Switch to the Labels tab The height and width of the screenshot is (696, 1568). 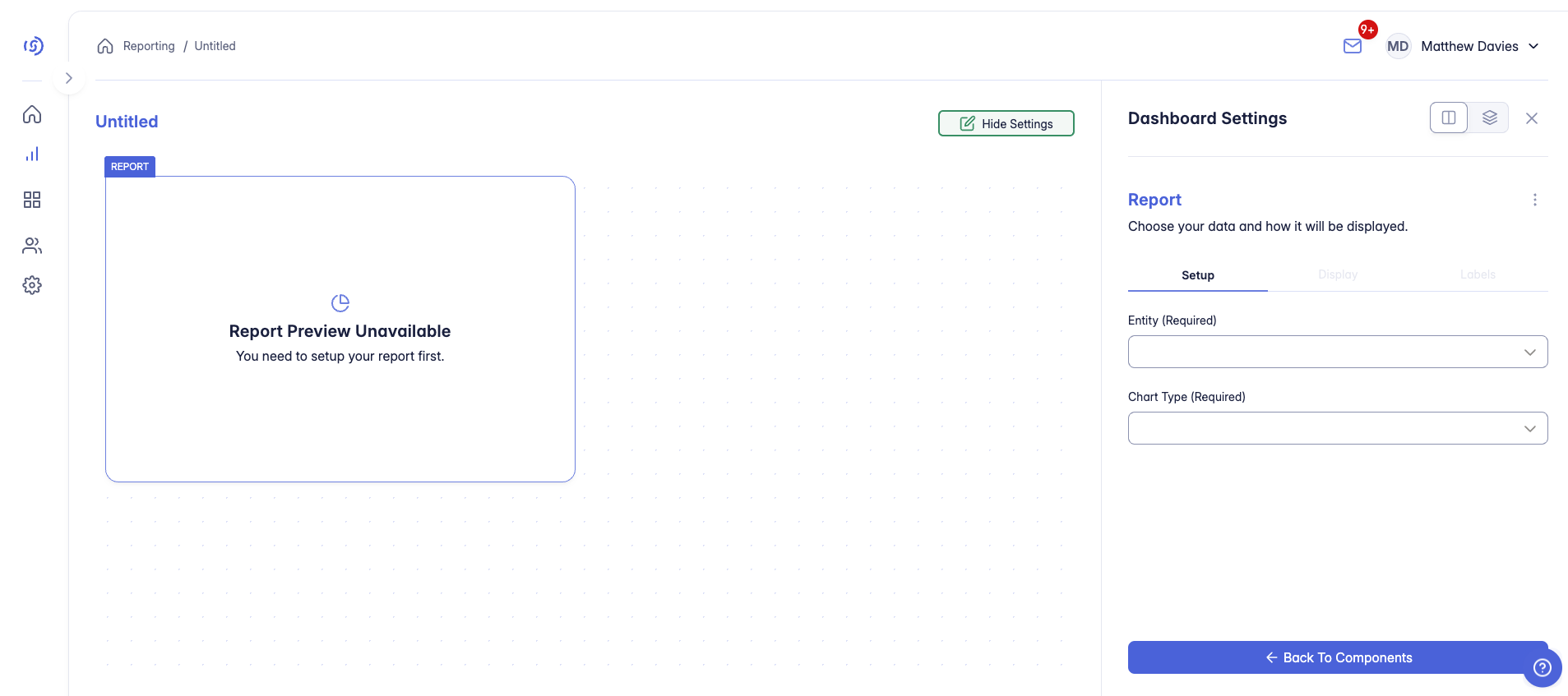pyautogui.click(x=1477, y=274)
